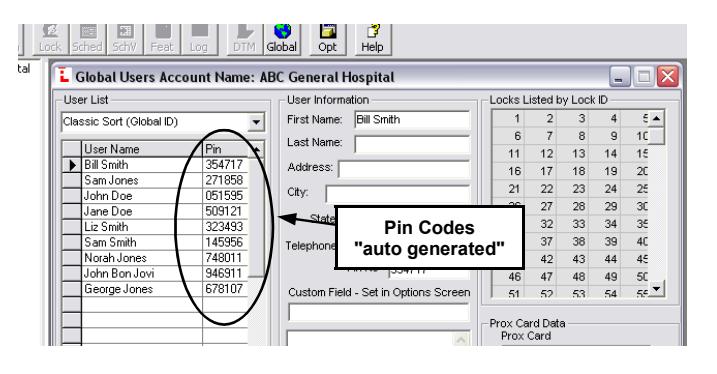Click the DTM toolbar icon
Image resolution: width=717 pixels, height=374 pixels.
(245, 39)
